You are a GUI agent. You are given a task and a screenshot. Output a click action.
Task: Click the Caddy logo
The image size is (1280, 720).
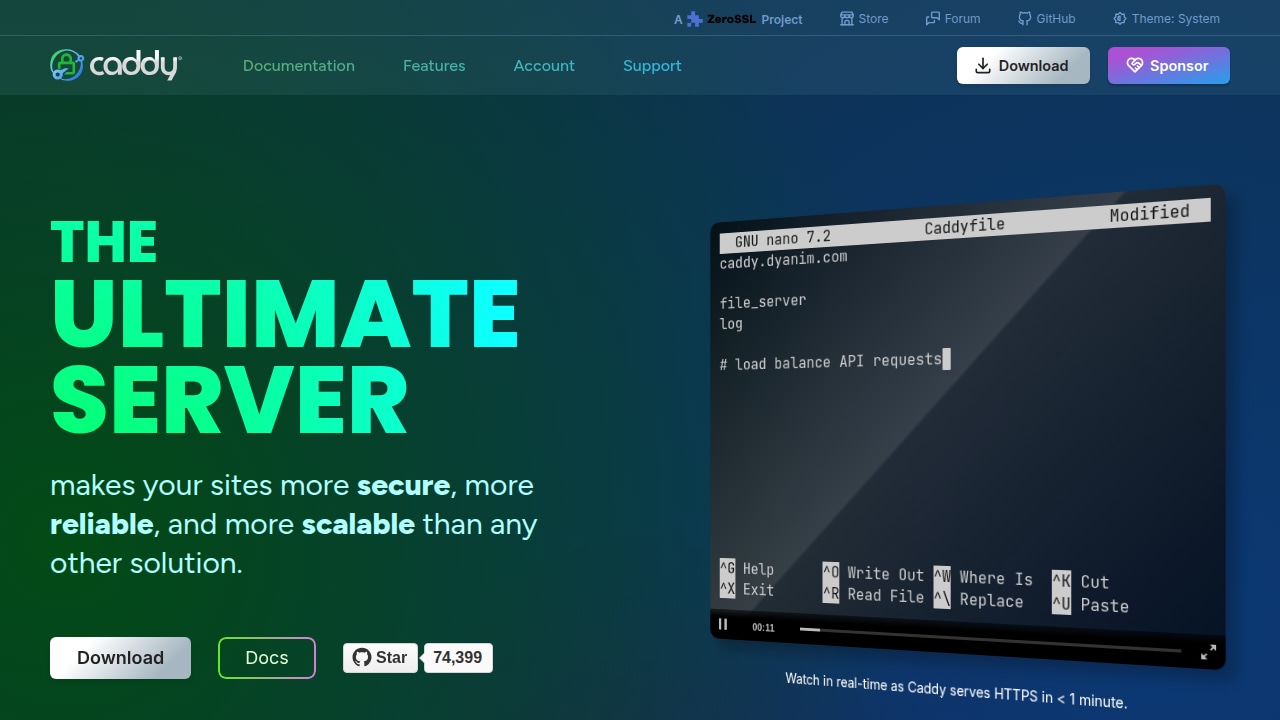click(x=116, y=65)
